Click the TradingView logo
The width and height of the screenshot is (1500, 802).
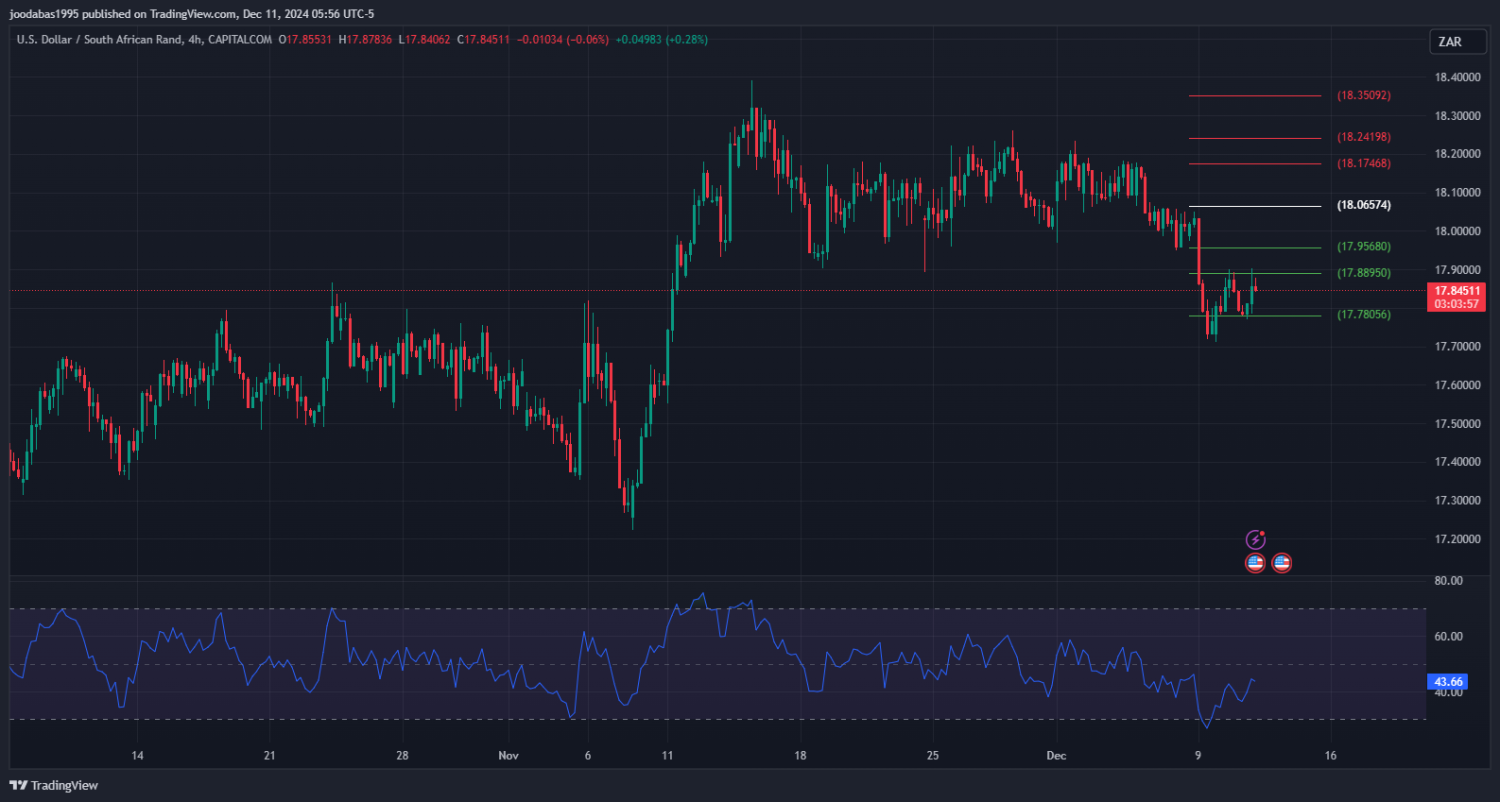click(x=54, y=785)
